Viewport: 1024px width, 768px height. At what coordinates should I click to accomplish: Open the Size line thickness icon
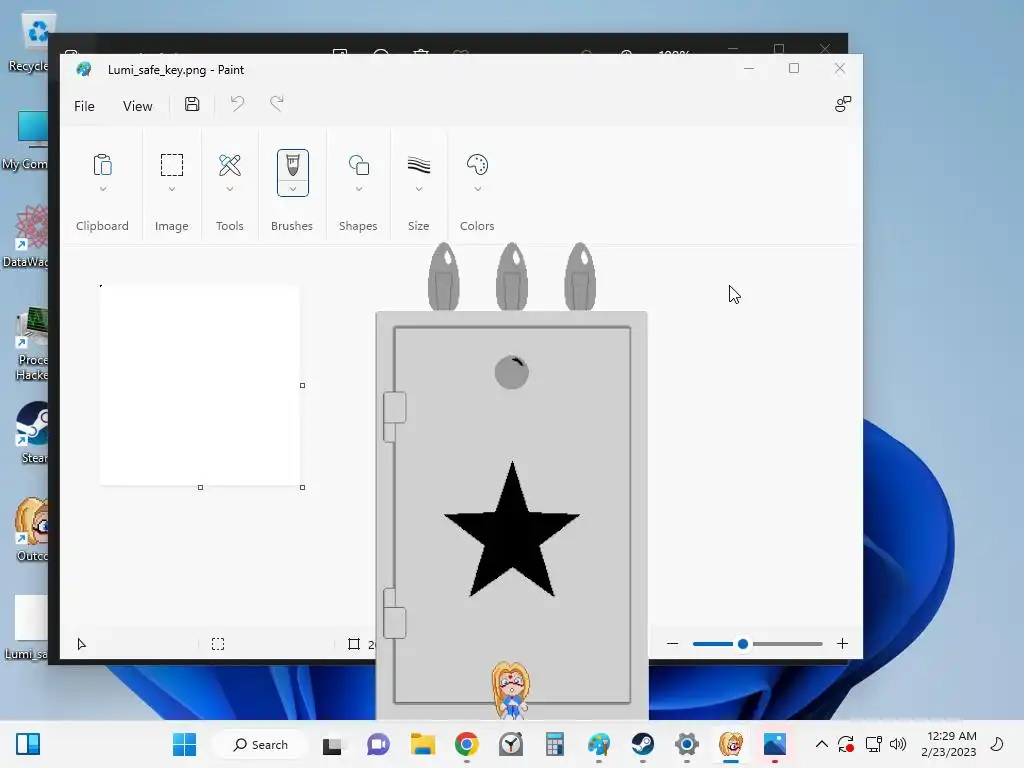(419, 165)
